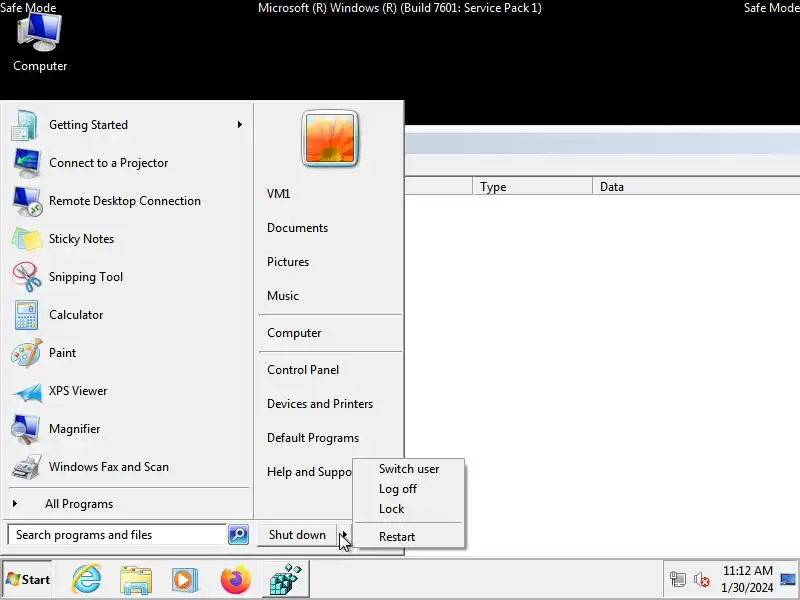Open Documents from the Start menu

tap(297, 228)
